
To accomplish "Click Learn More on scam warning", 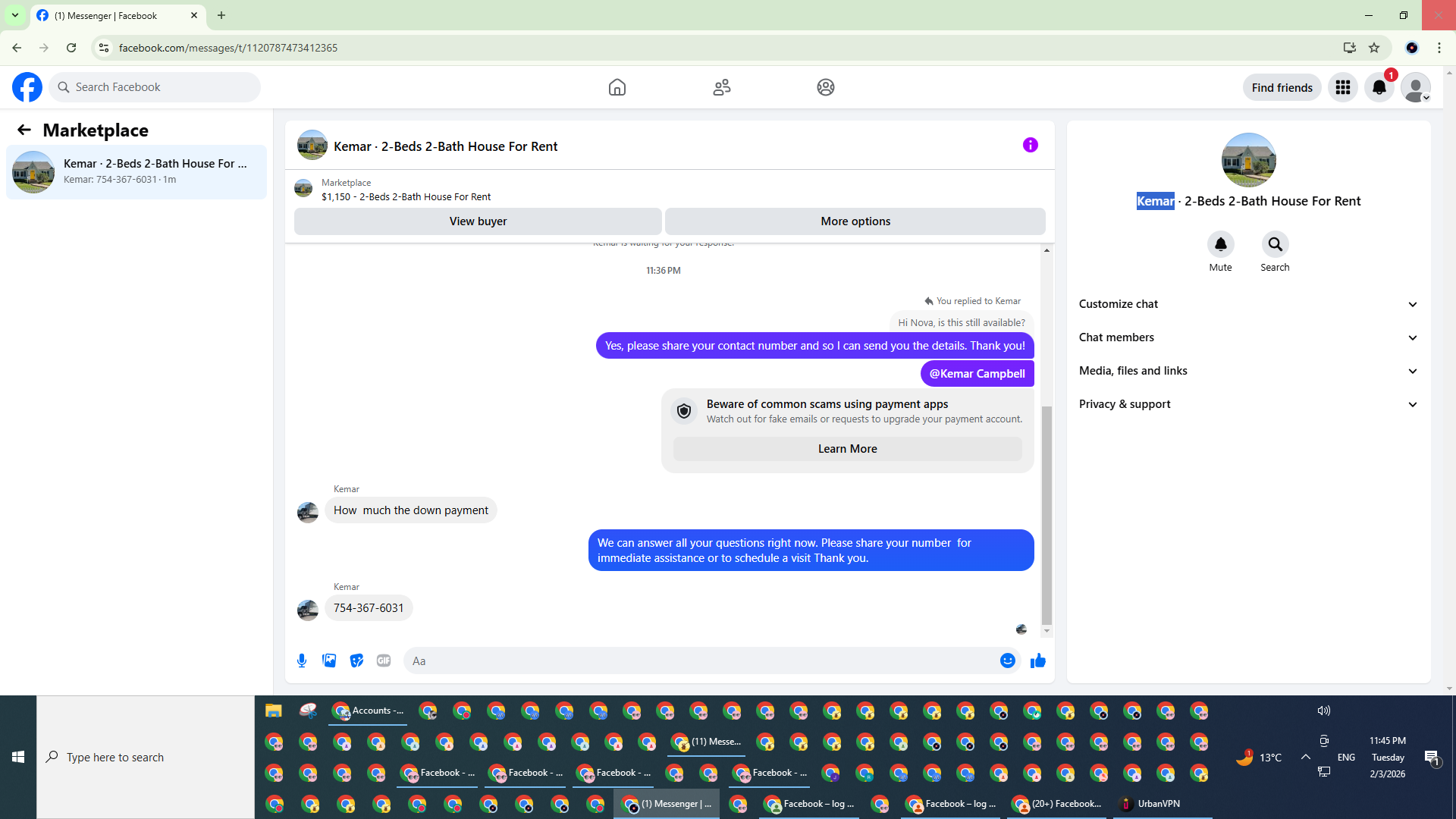I will click(847, 449).
